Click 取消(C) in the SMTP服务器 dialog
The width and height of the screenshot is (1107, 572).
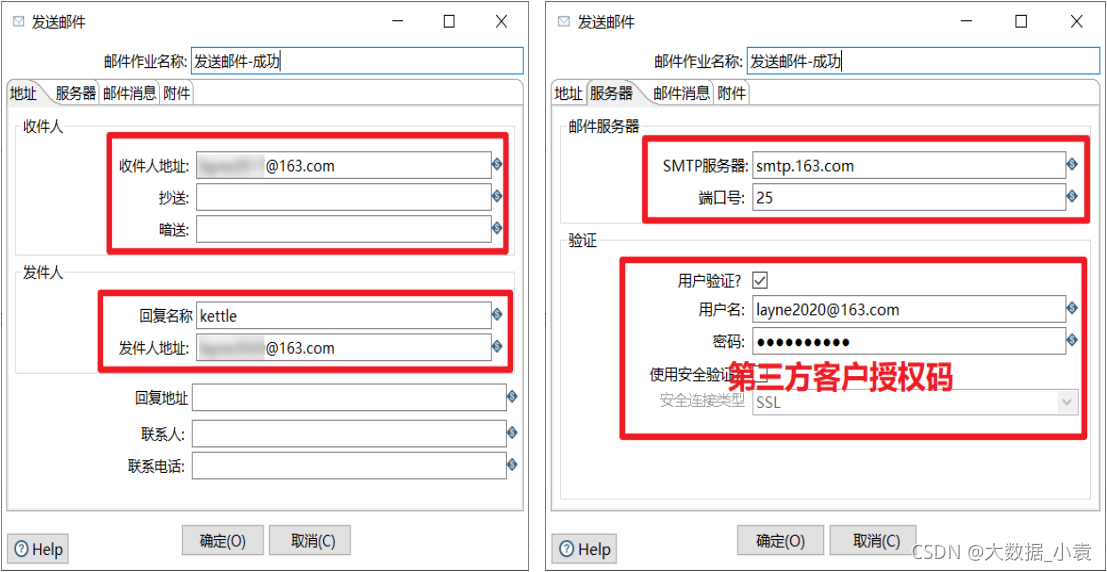click(x=872, y=541)
